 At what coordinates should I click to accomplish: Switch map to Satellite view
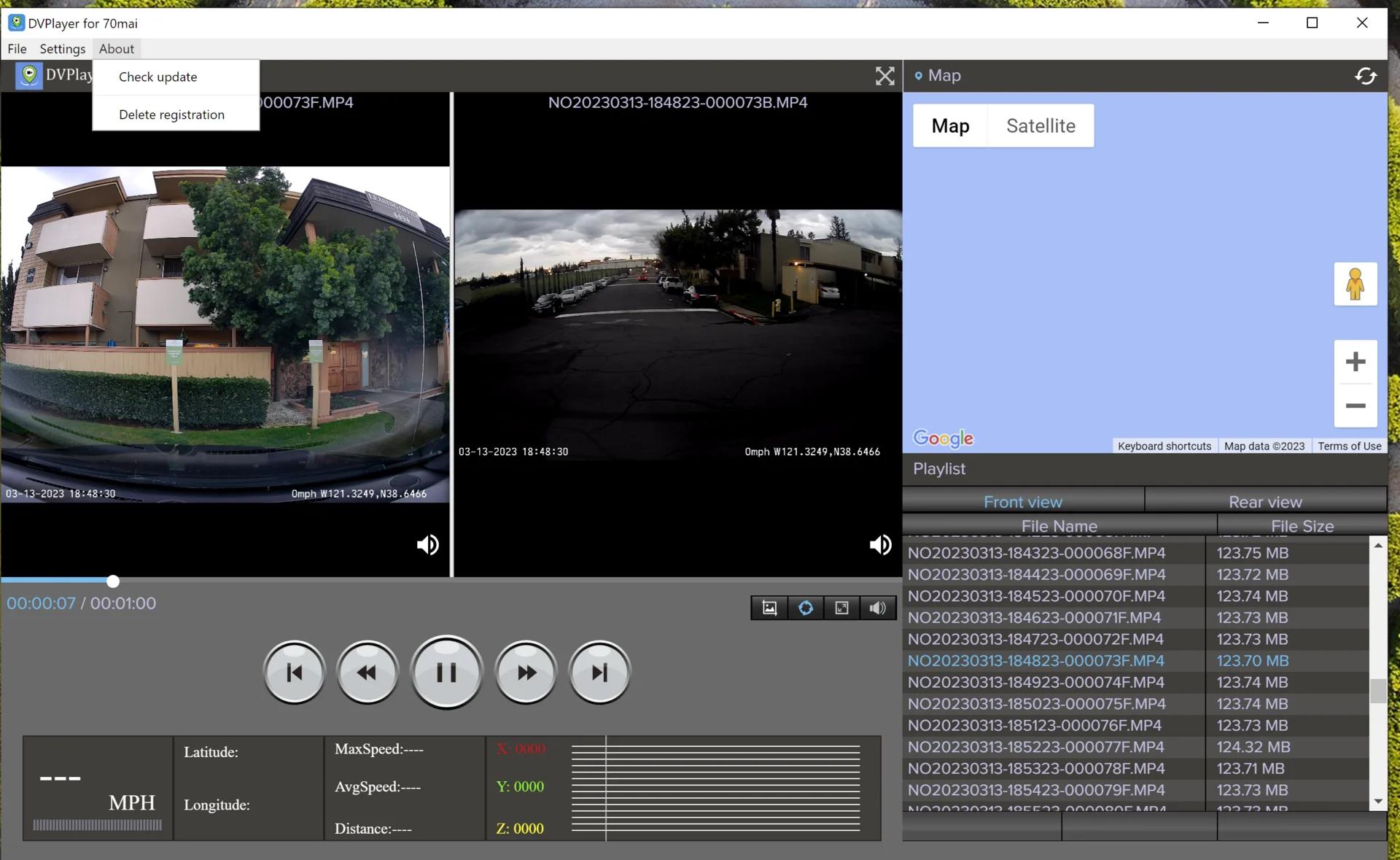click(x=1041, y=125)
